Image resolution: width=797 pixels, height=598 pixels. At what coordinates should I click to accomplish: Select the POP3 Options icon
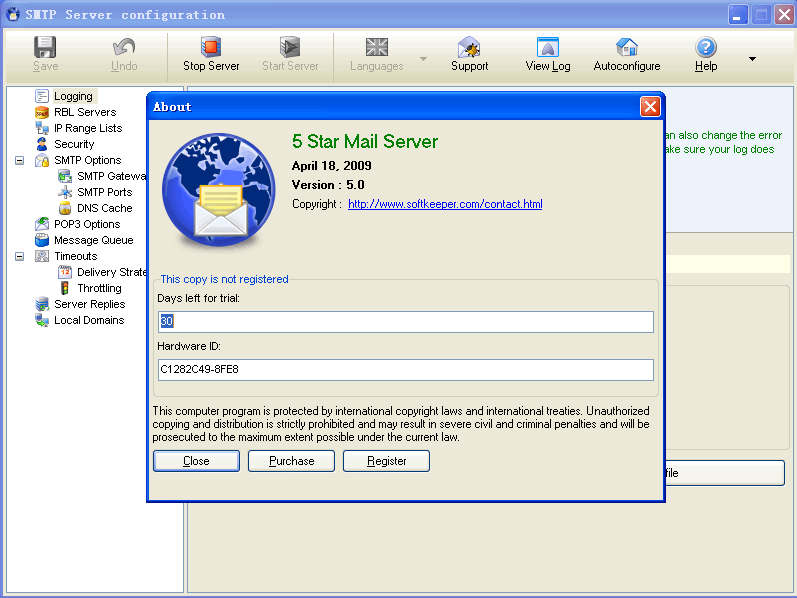[x=42, y=224]
